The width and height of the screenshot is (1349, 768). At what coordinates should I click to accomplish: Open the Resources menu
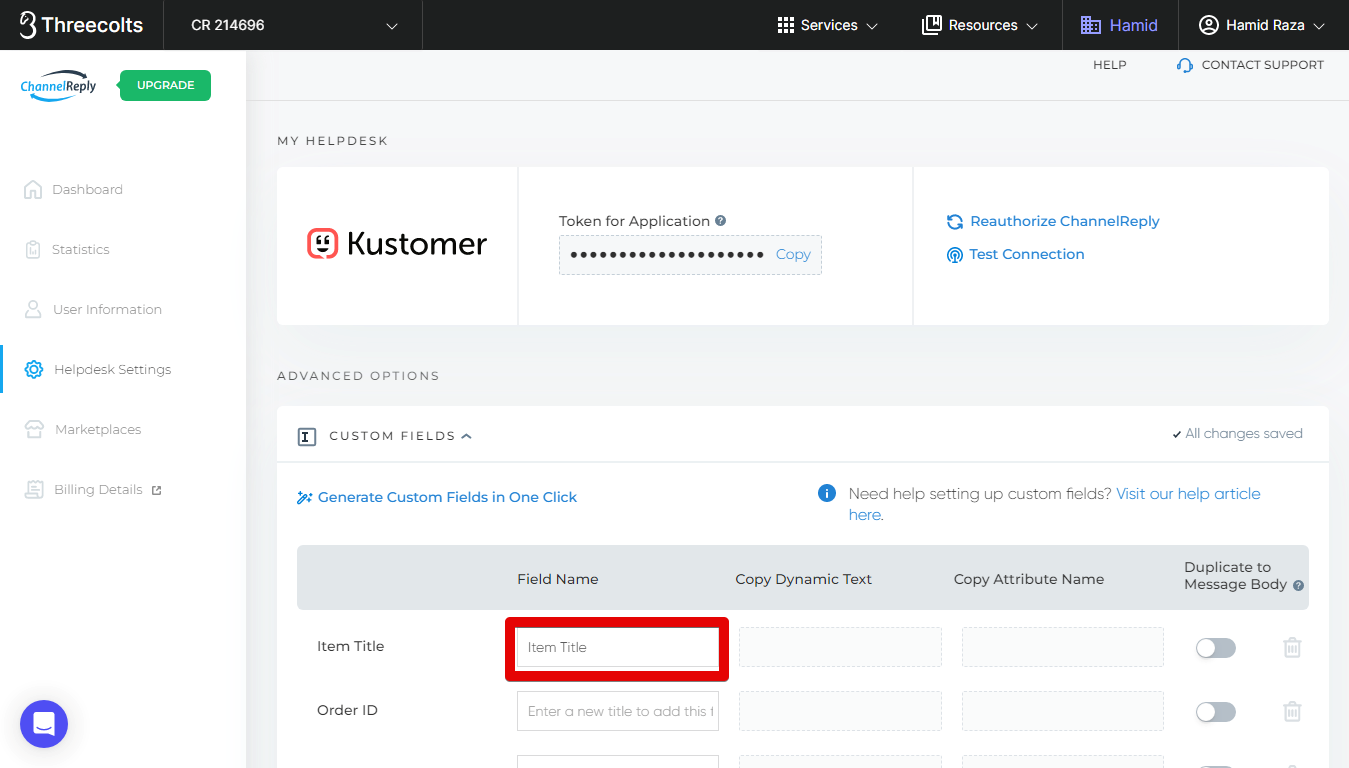[x=980, y=25]
